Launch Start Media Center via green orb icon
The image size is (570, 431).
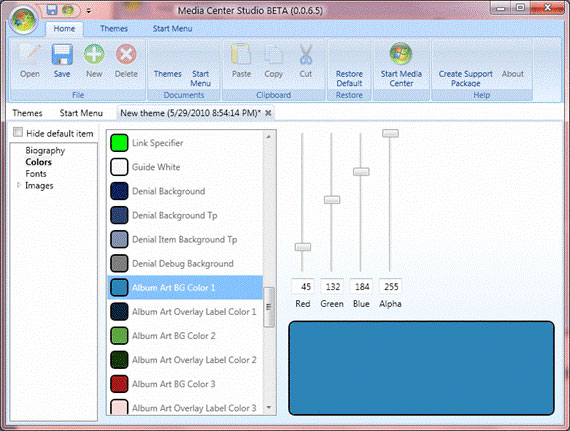click(401, 53)
